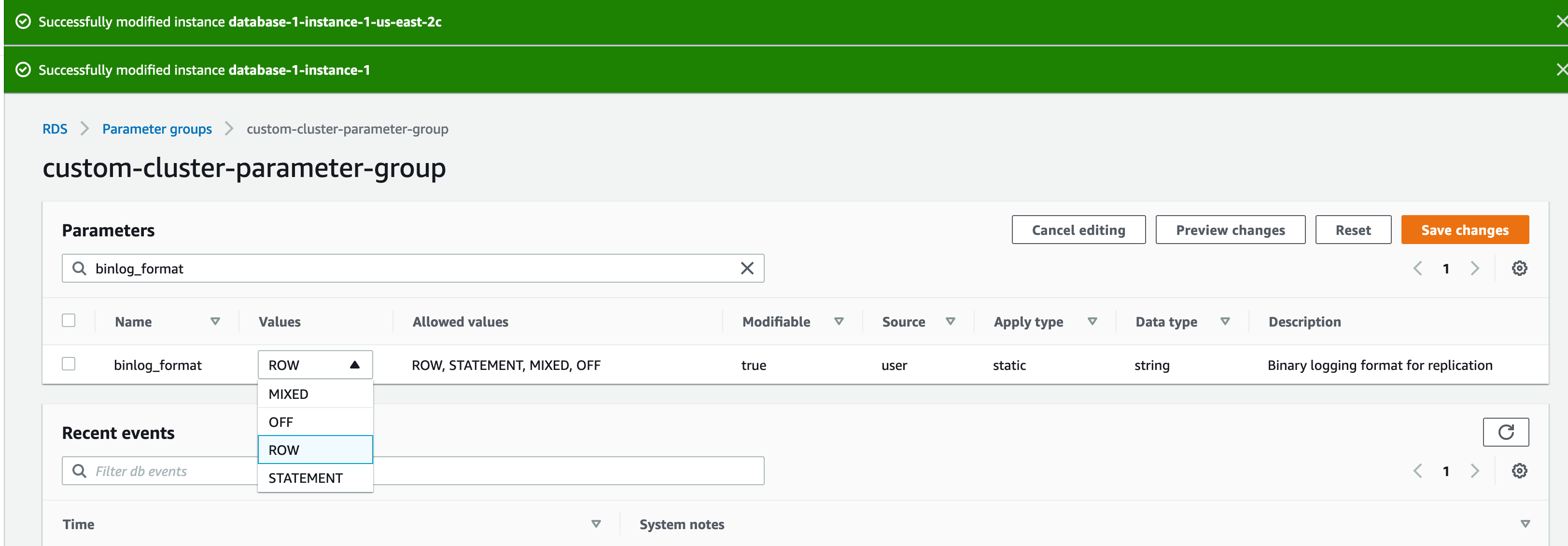This screenshot has width=1568, height=546.
Task: Clear the binlog_format search text with X
Action: click(747, 268)
